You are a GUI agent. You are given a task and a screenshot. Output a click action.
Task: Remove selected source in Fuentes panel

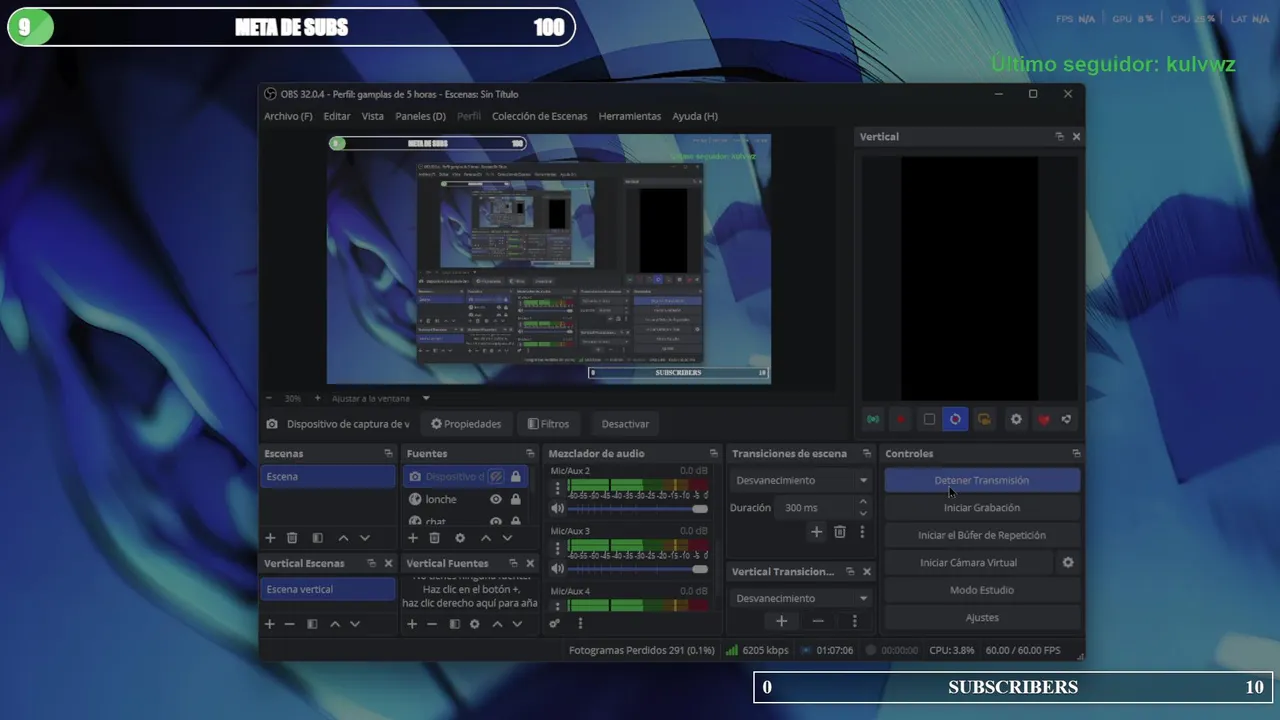(435, 538)
